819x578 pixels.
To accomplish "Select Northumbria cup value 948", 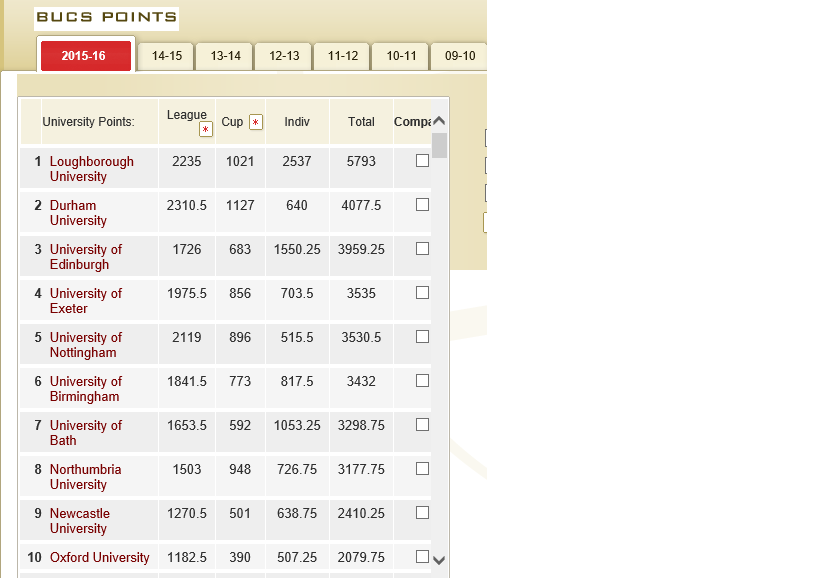I will [240, 469].
